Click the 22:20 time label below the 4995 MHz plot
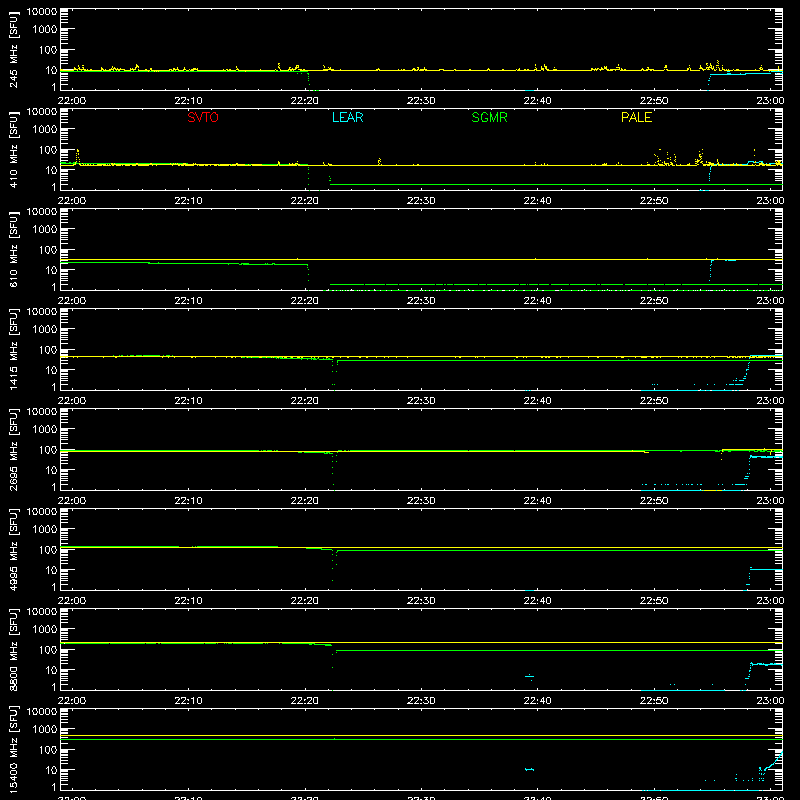This screenshot has width=800, height=800. (x=305, y=601)
